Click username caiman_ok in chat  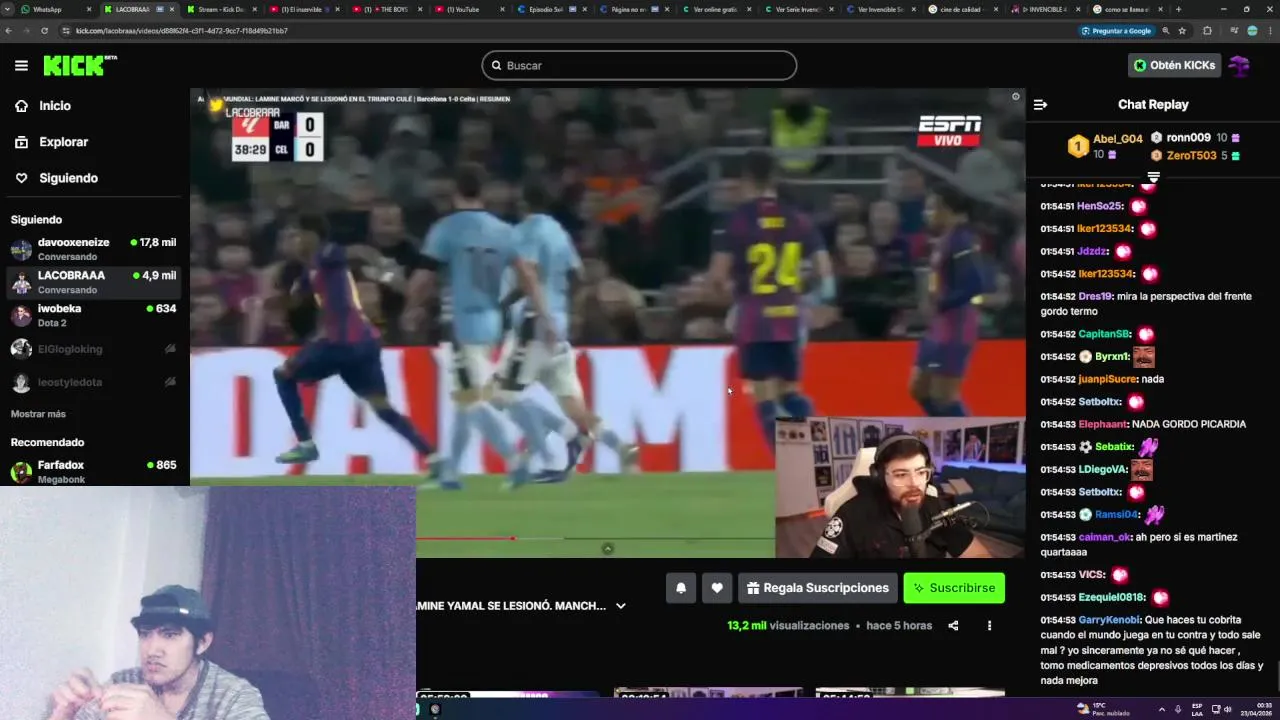pos(1104,537)
